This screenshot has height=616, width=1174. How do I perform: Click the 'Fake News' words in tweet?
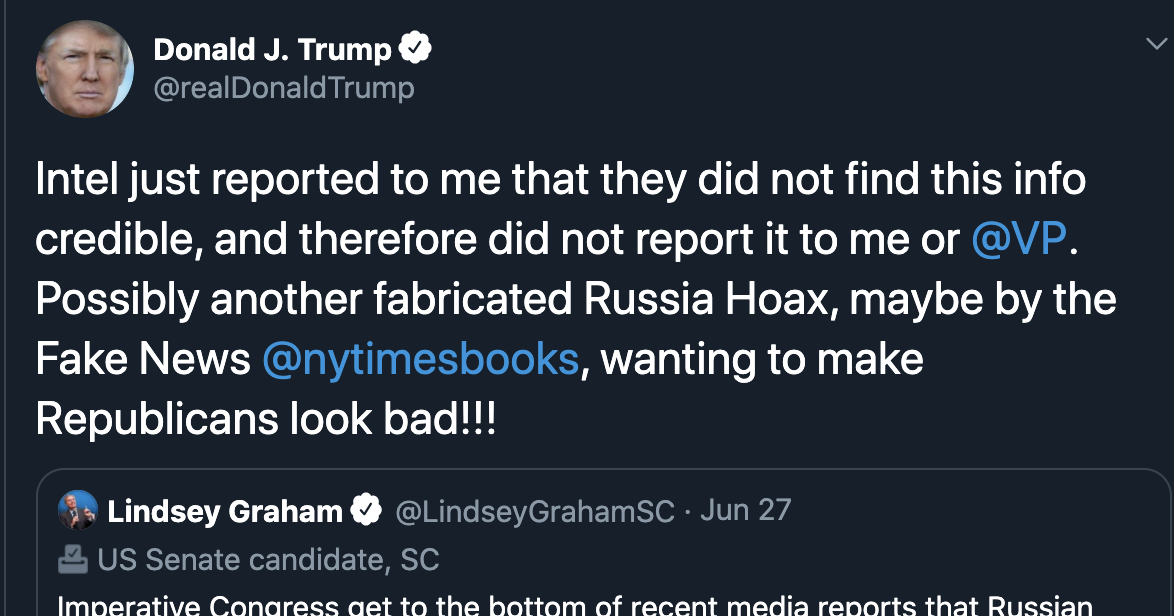tap(143, 360)
